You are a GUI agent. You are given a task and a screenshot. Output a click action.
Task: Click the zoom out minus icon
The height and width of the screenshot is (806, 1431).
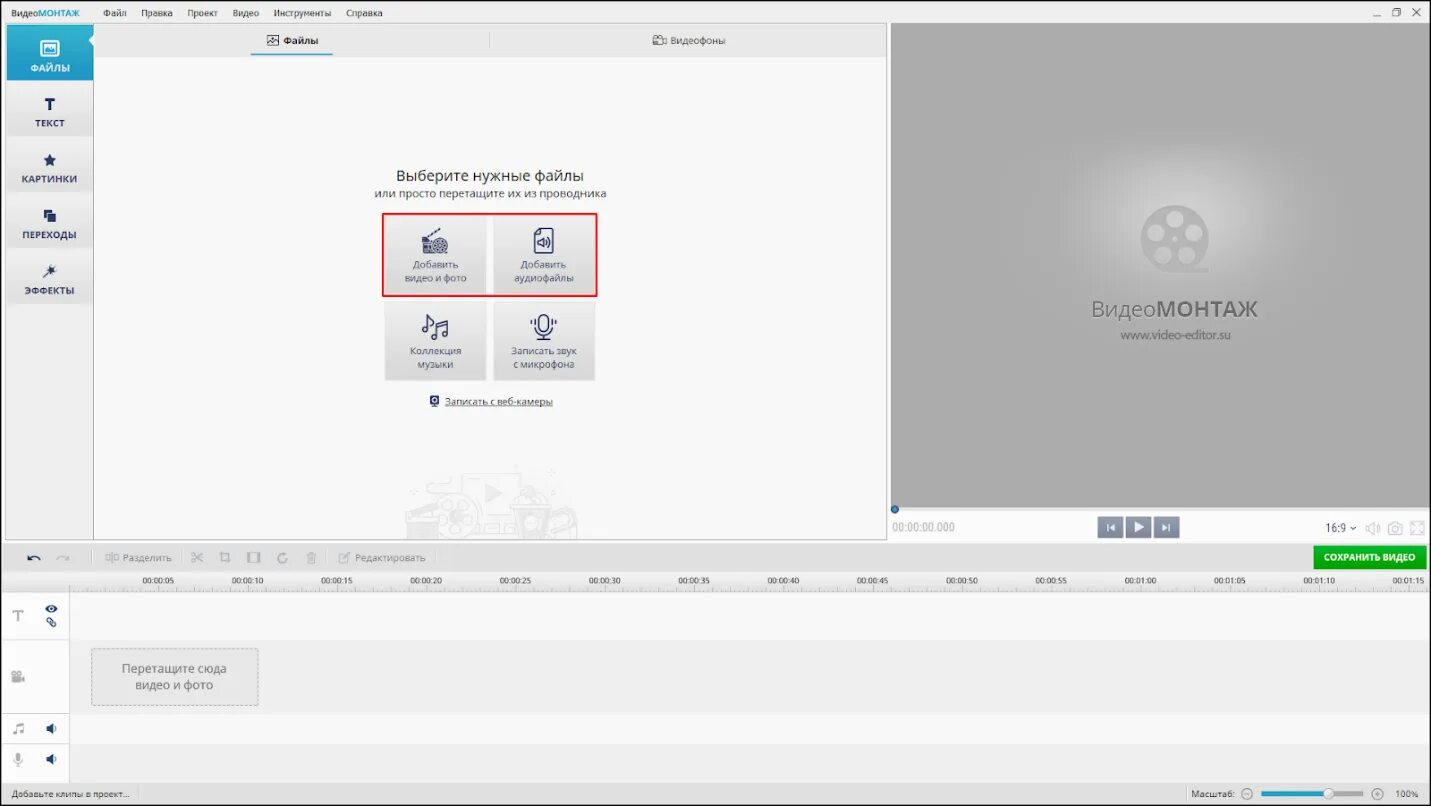tap(1246, 794)
